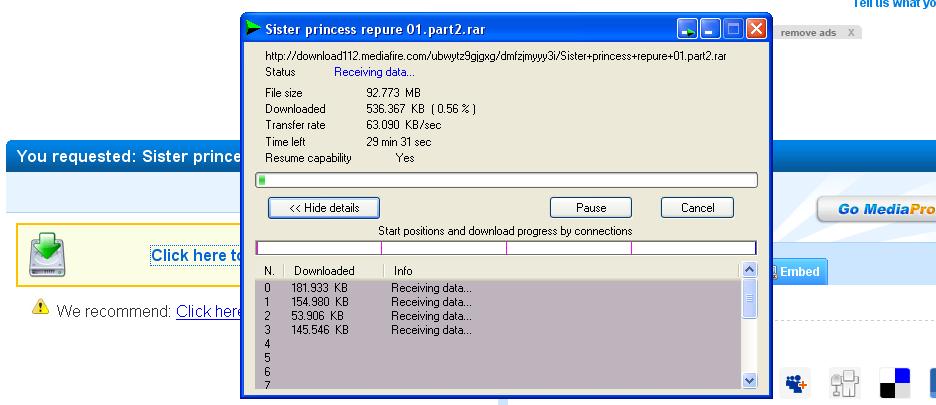This screenshot has width=936, height=405.
Task: Click the minimize-to-tray button in title bar
Action: pyautogui.click(x=688, y=28)
